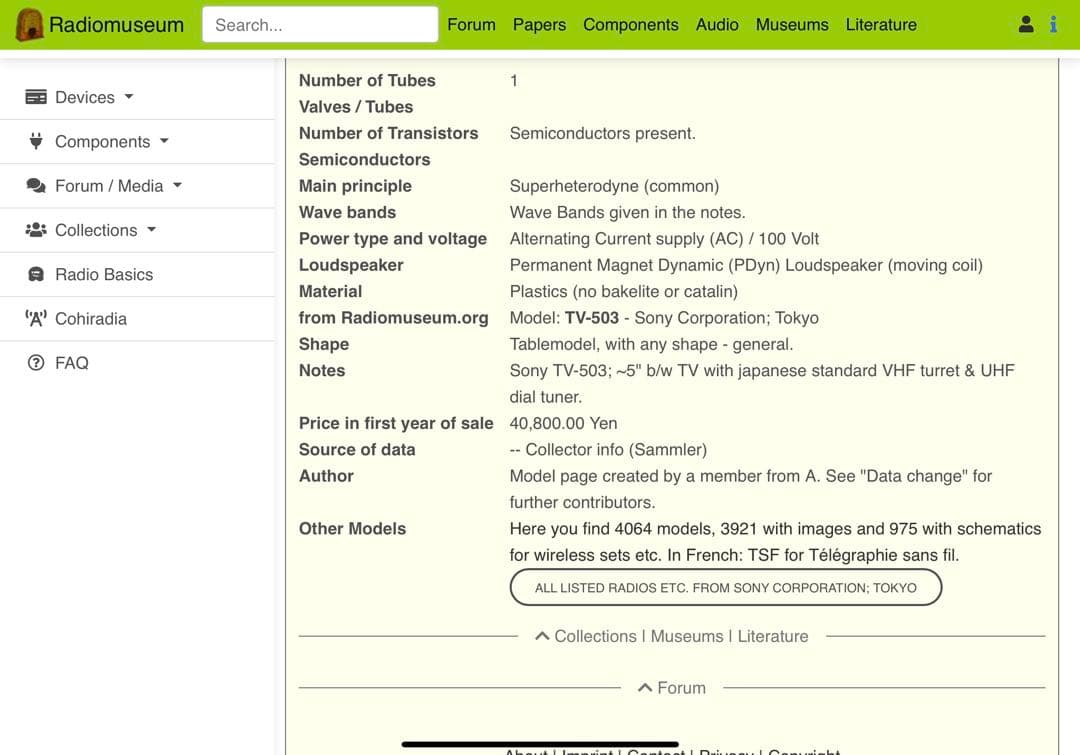Click the blue info icon
1080x755 pixels.
tap(1053, 24)
